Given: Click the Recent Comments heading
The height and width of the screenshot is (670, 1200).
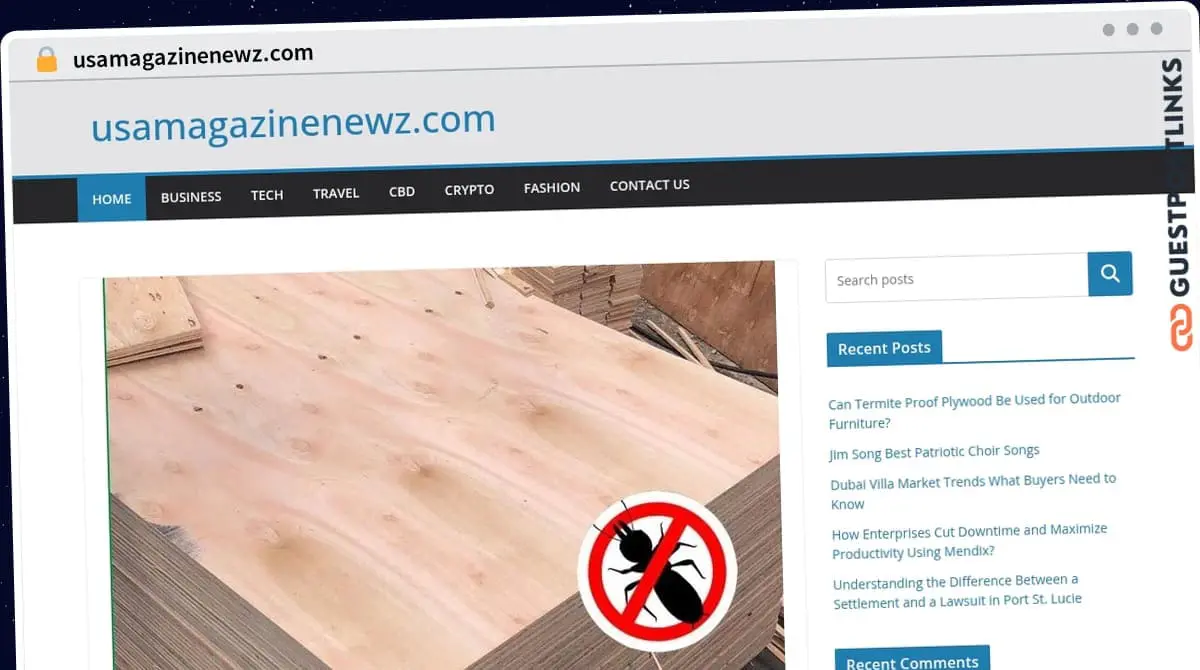Looking at the screenshot, I should [912, 661].
